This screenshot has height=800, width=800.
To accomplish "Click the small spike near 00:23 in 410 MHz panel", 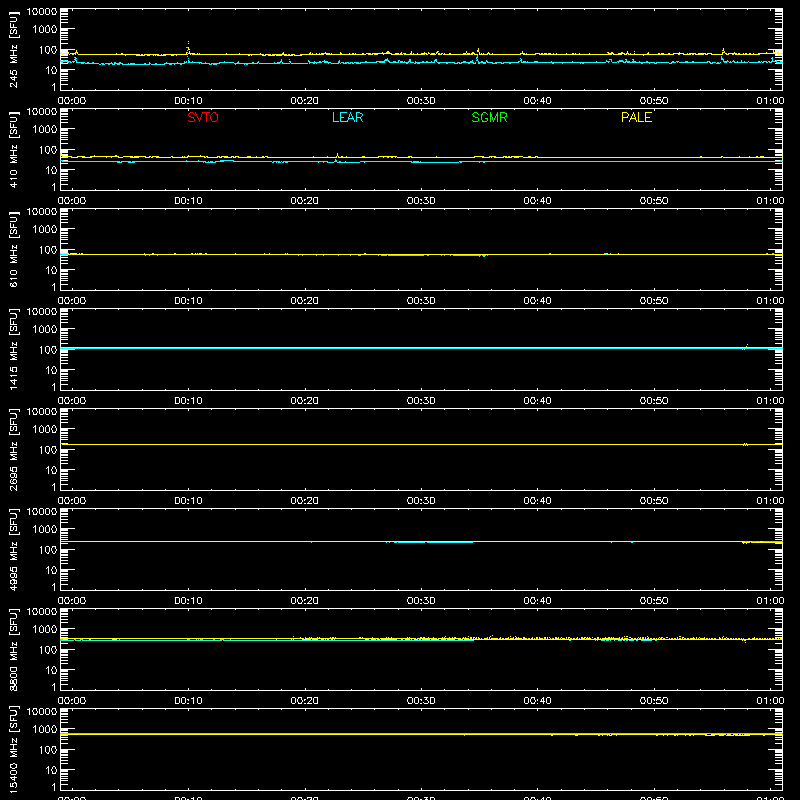I will pos(337,155).
